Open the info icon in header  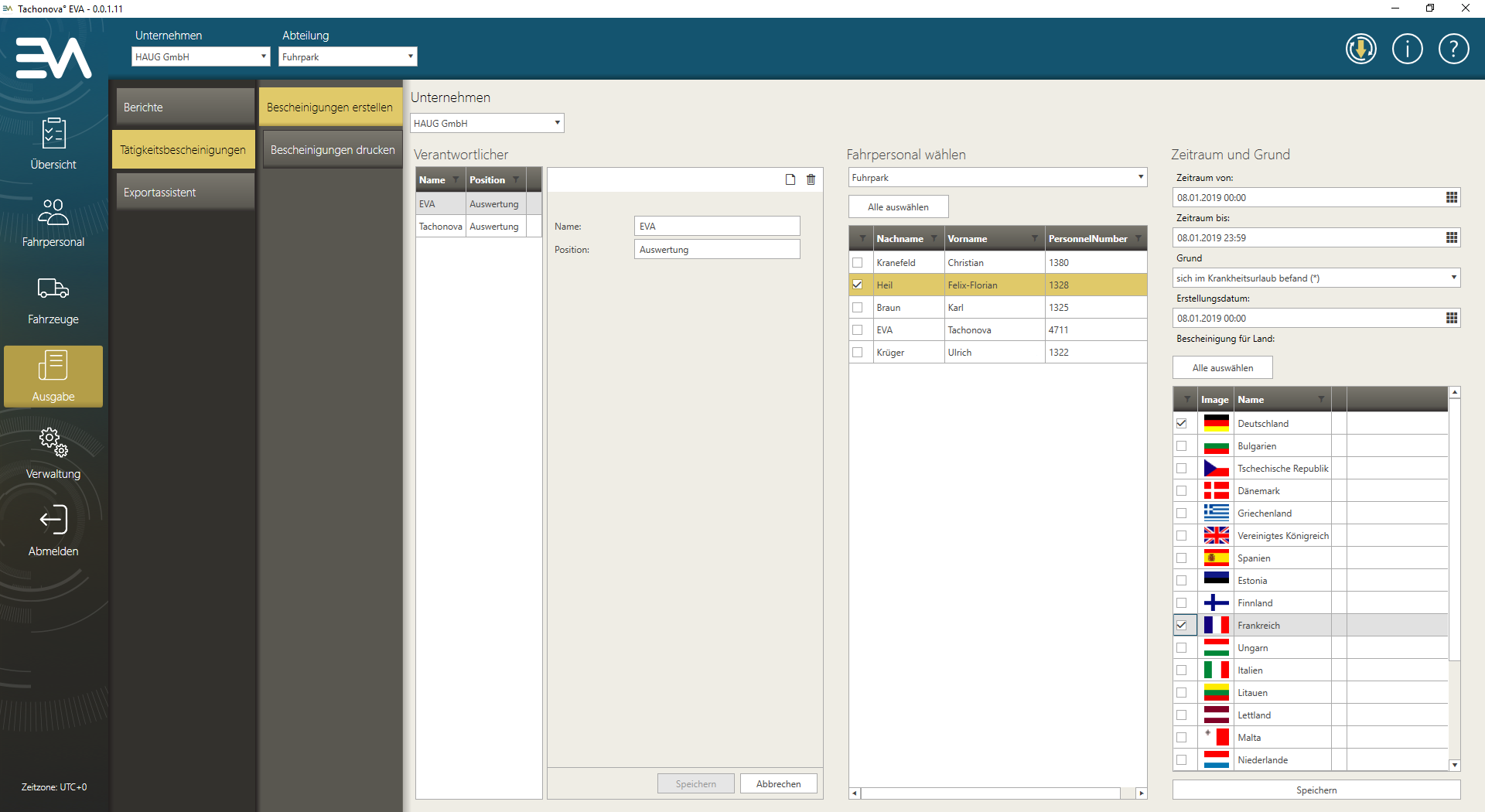(x=1407, y=49)
